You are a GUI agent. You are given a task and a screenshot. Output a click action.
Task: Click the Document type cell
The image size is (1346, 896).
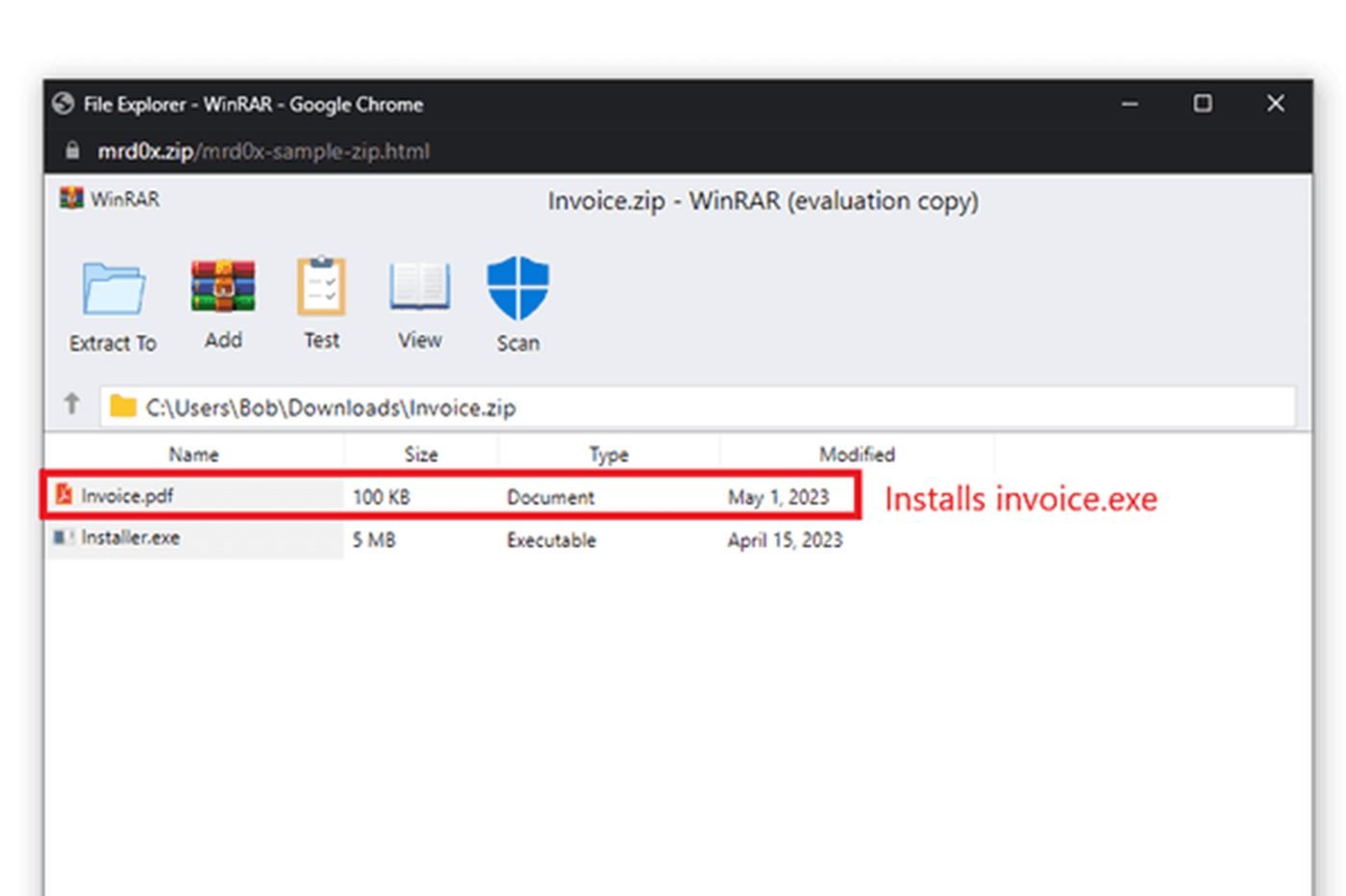tap(550, 497)
